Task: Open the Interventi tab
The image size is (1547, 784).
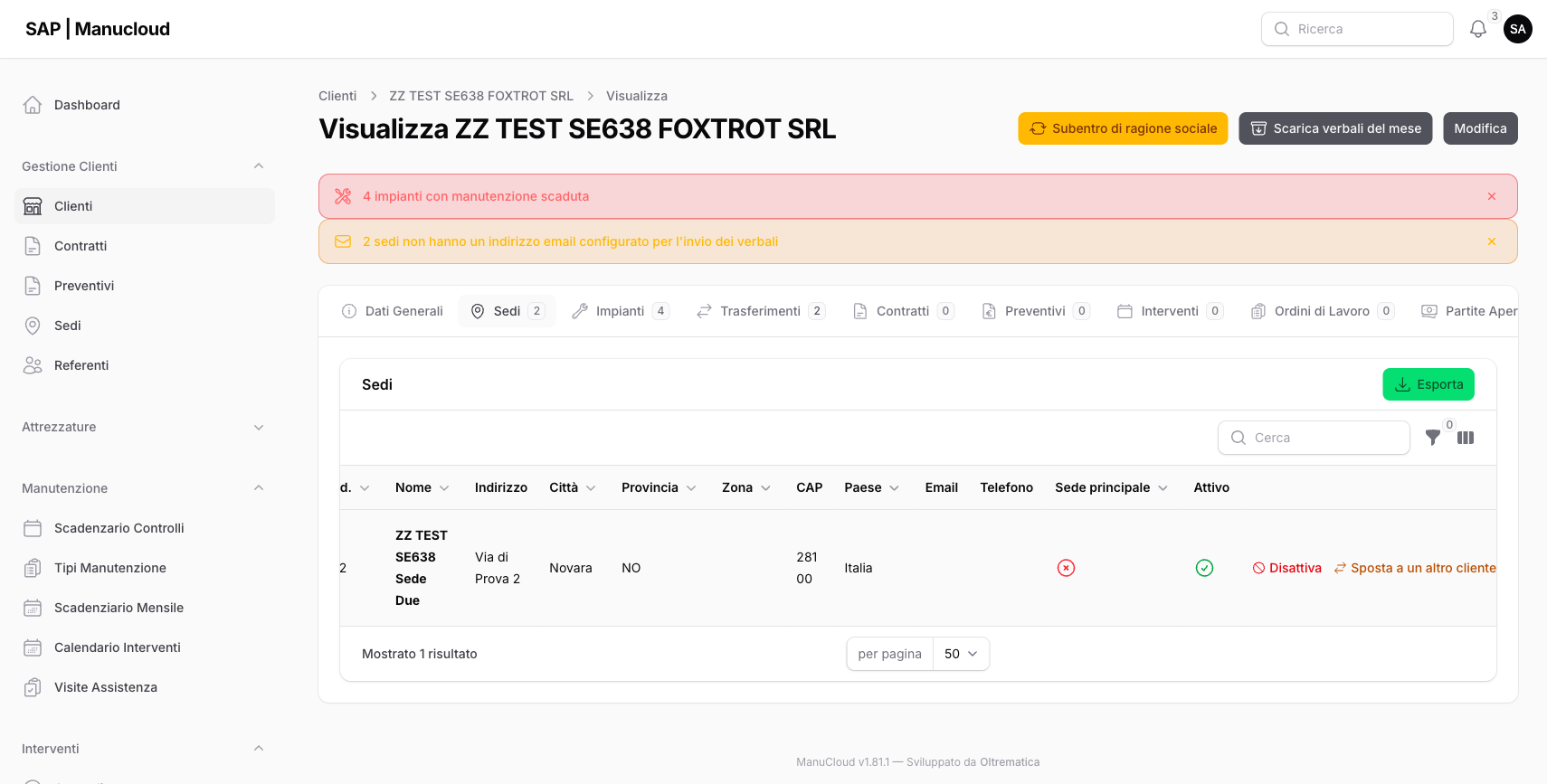Action: 1170,311
